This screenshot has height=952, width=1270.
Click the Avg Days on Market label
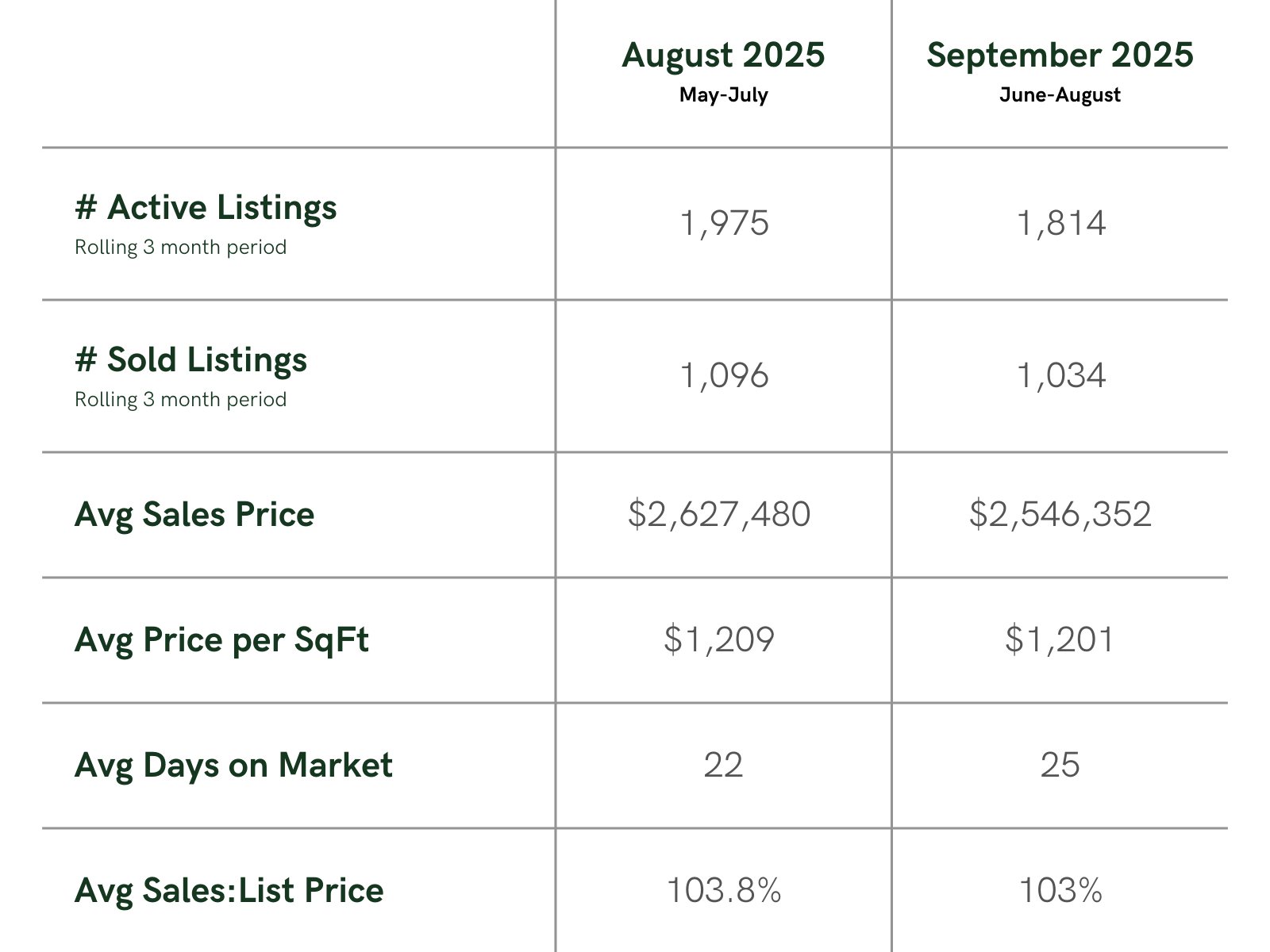(x=233, y=766)
